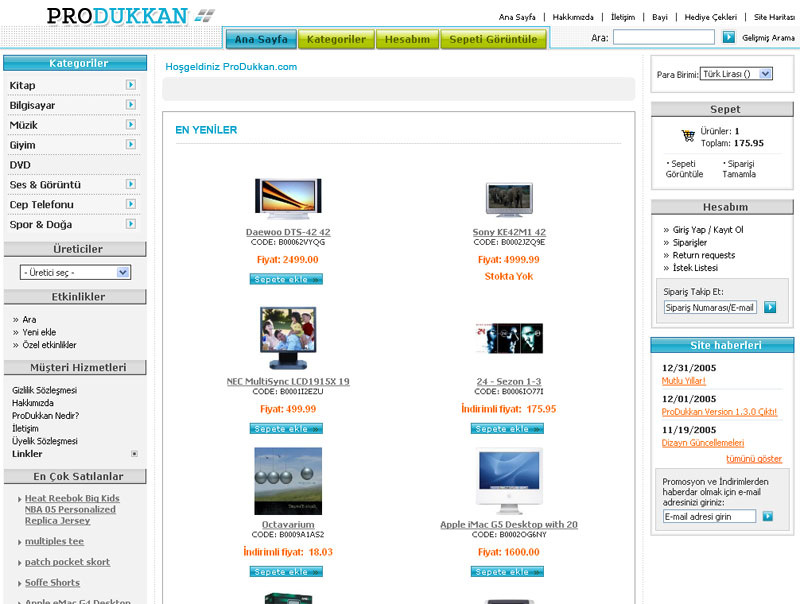Click the search go arrow icon beside Ara field

pos(729,37)
